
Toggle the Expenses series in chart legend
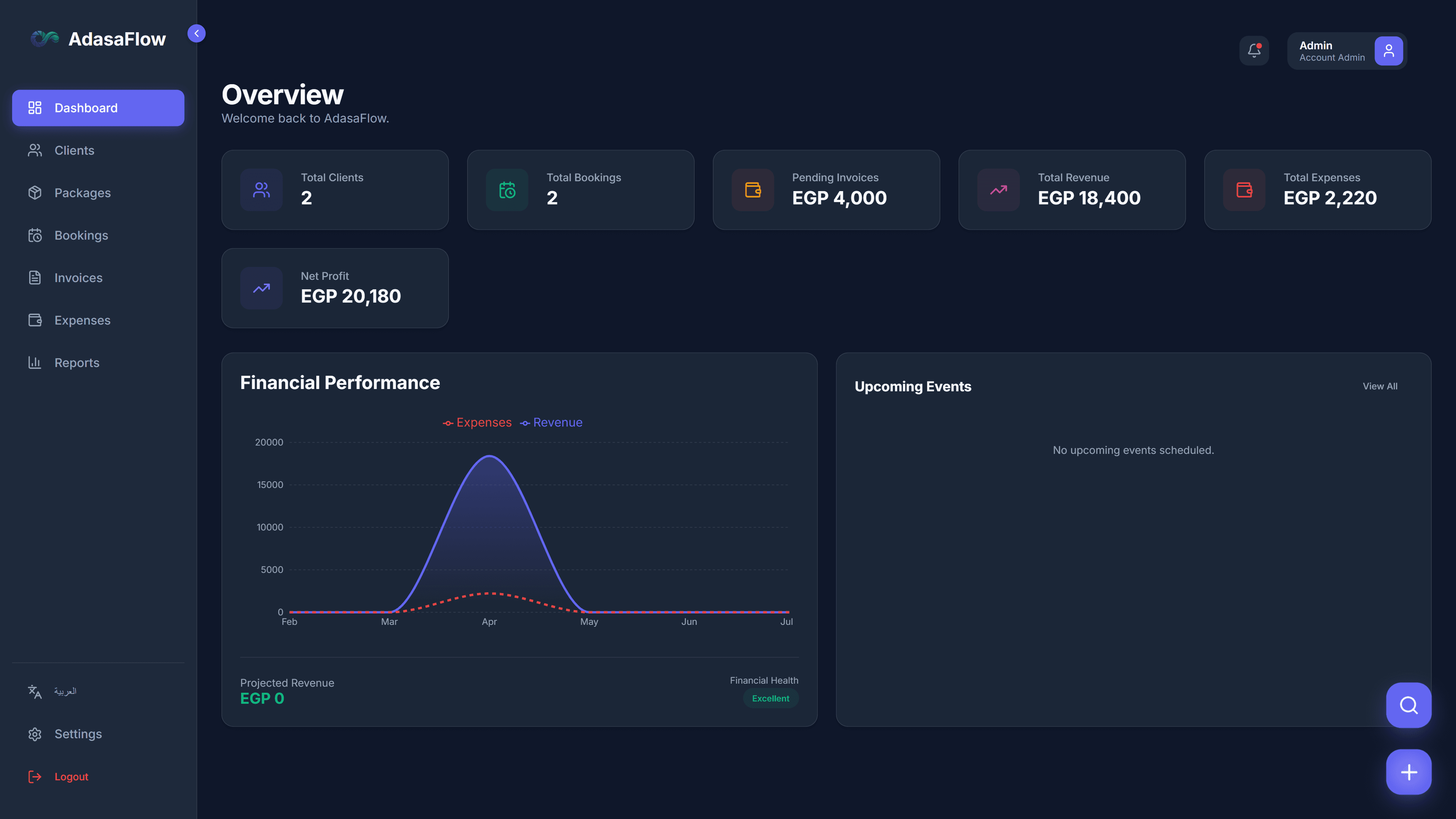[x=477, y=422]
